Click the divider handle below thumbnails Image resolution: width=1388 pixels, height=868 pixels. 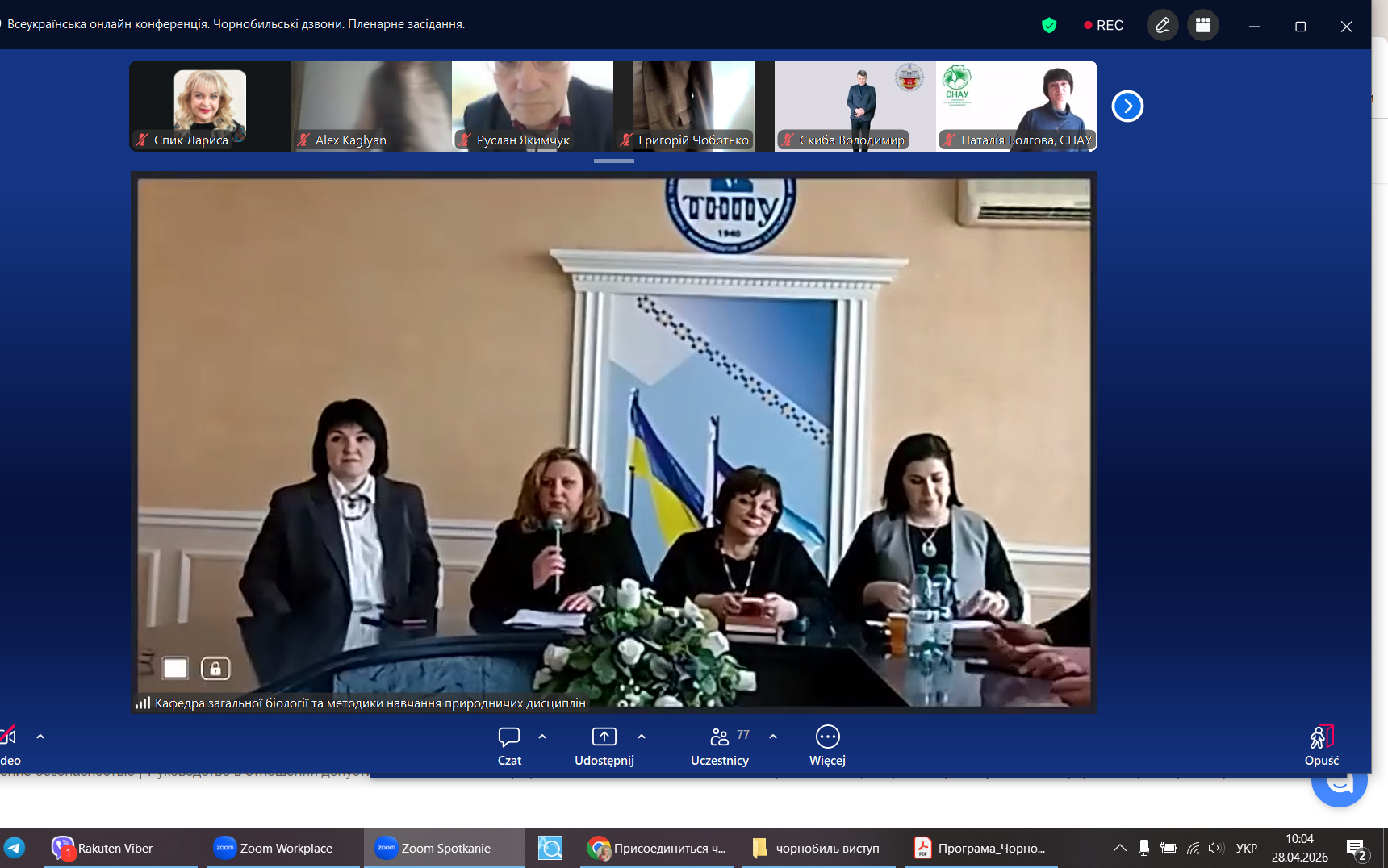tap(614, 161)
